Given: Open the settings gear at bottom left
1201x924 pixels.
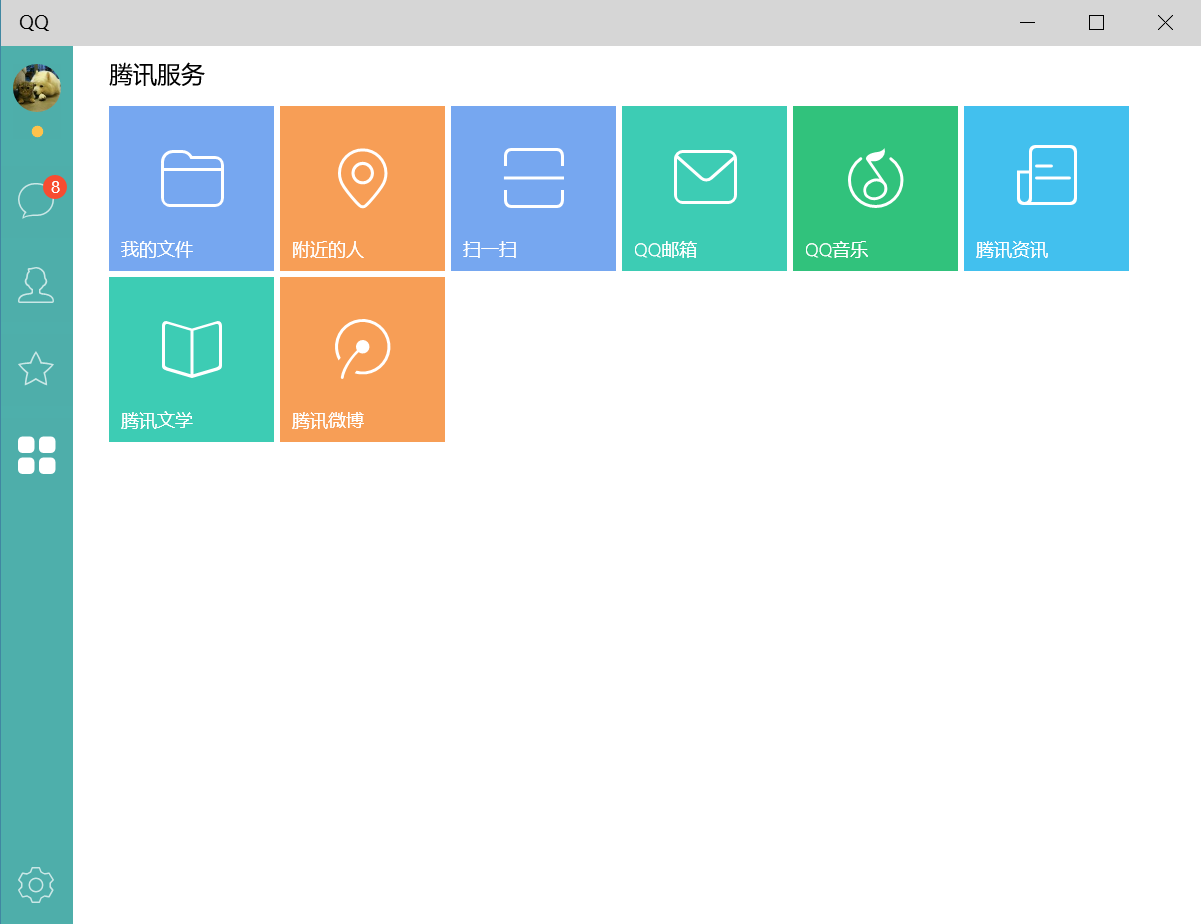Looking at the screenshot, I should coord(36,884).
